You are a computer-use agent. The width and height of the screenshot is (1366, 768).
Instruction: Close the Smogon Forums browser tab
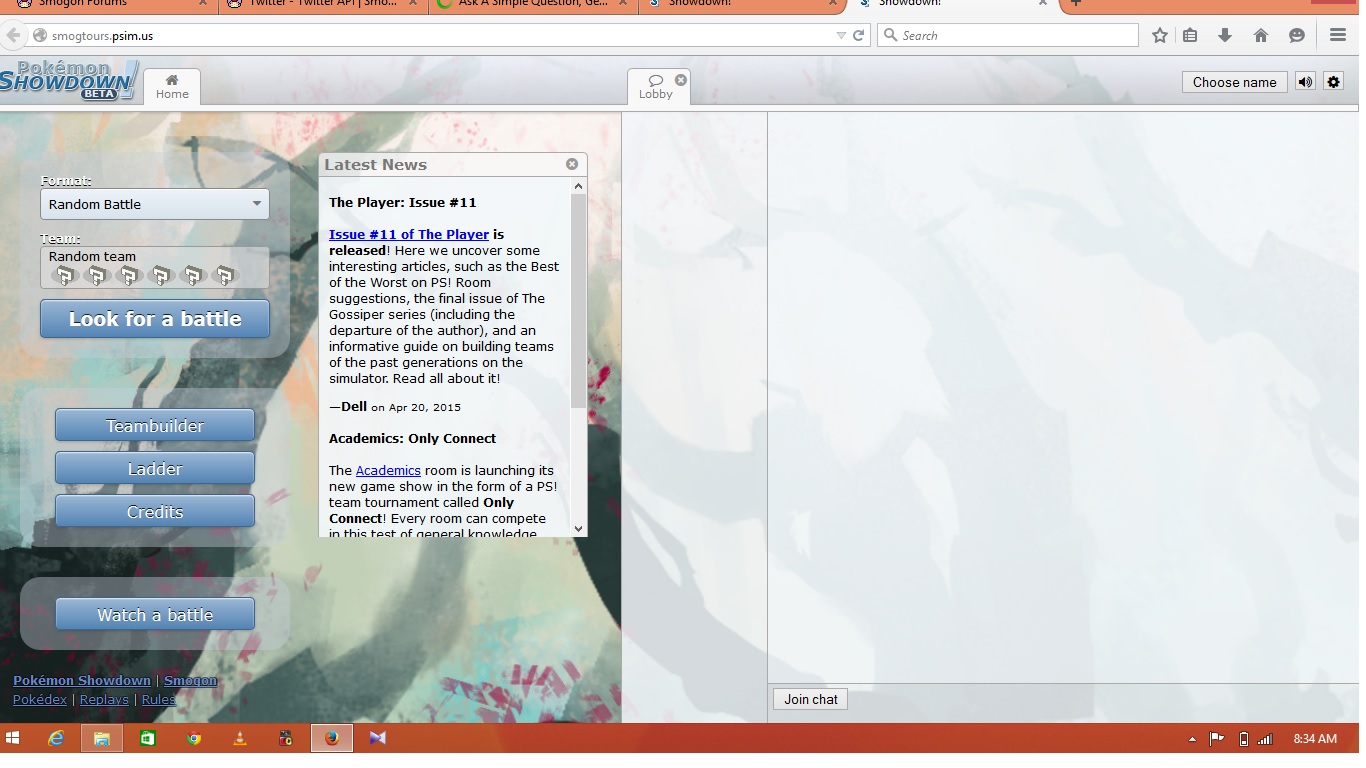click(203, 4)
